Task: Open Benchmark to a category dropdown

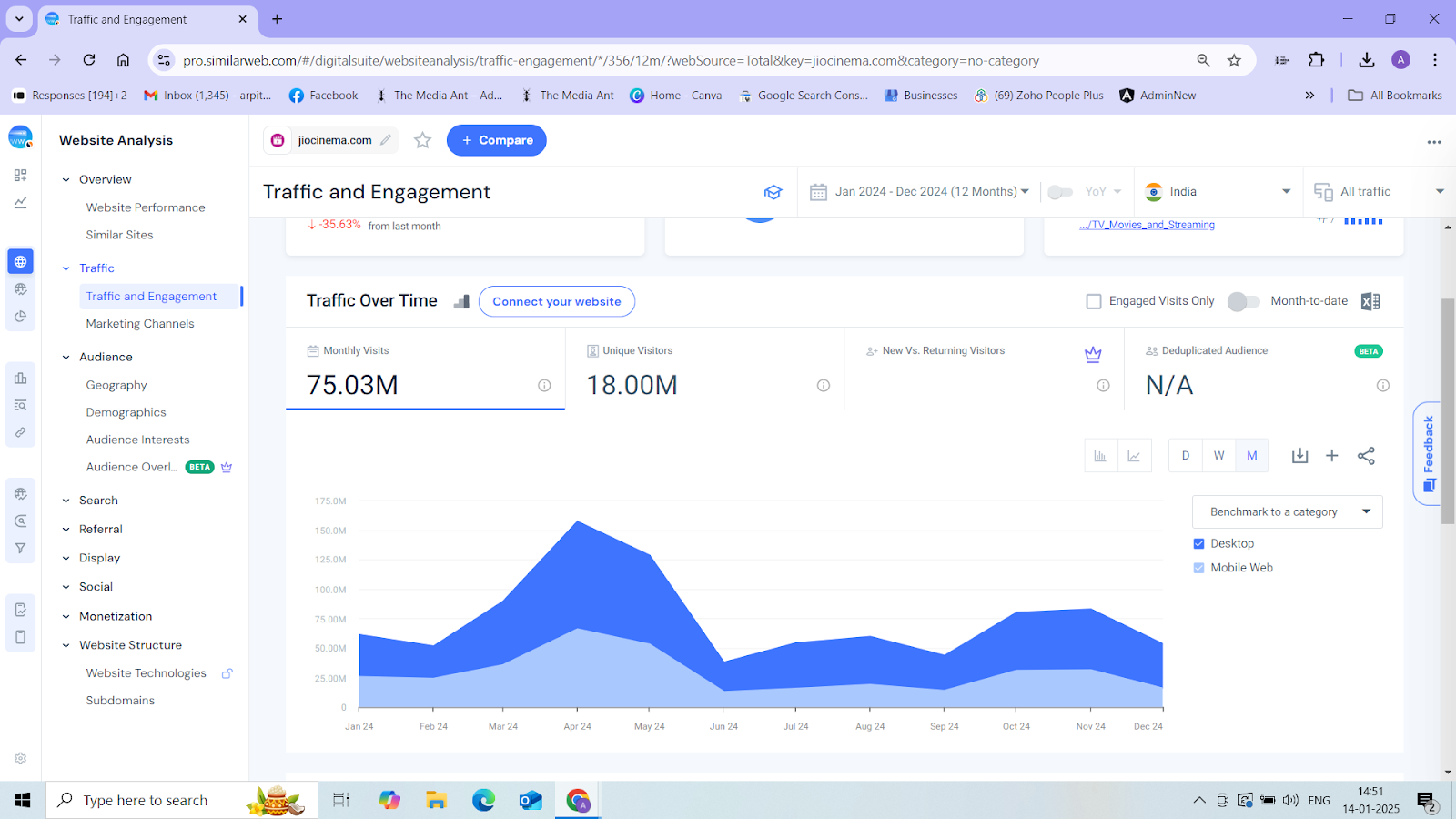Action: (1287, 512)
